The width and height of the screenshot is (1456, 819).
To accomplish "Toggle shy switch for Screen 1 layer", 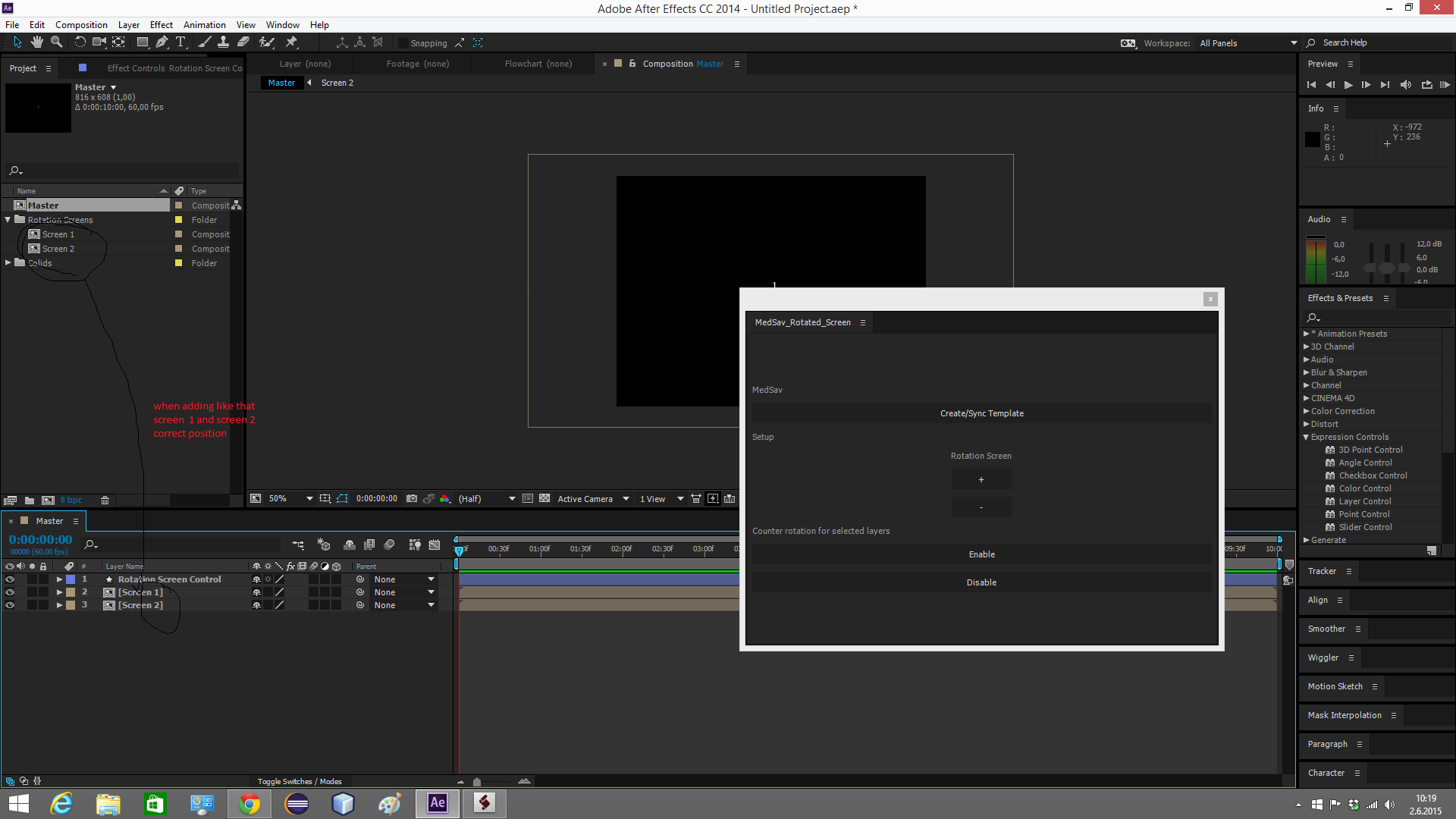I will click(x=256, y=592).
